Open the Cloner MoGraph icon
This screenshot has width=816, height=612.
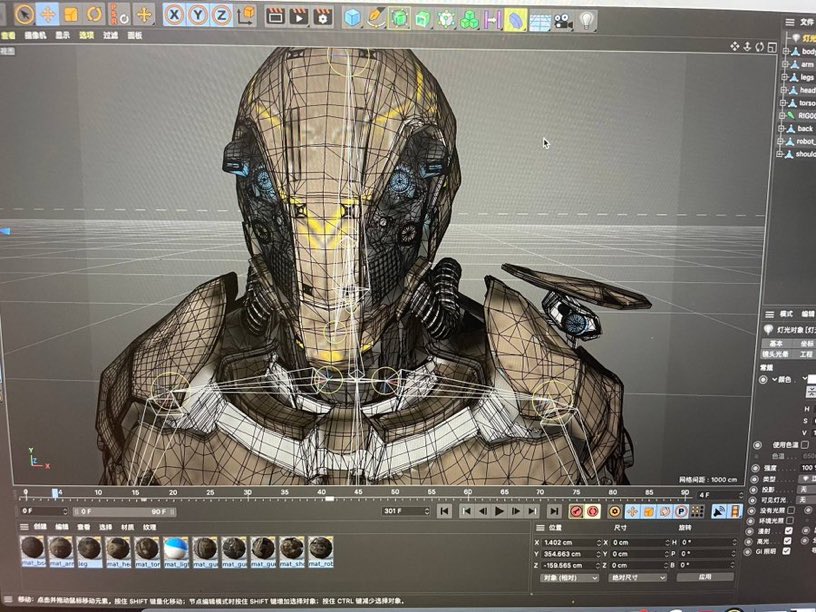[x=446, y=20]
